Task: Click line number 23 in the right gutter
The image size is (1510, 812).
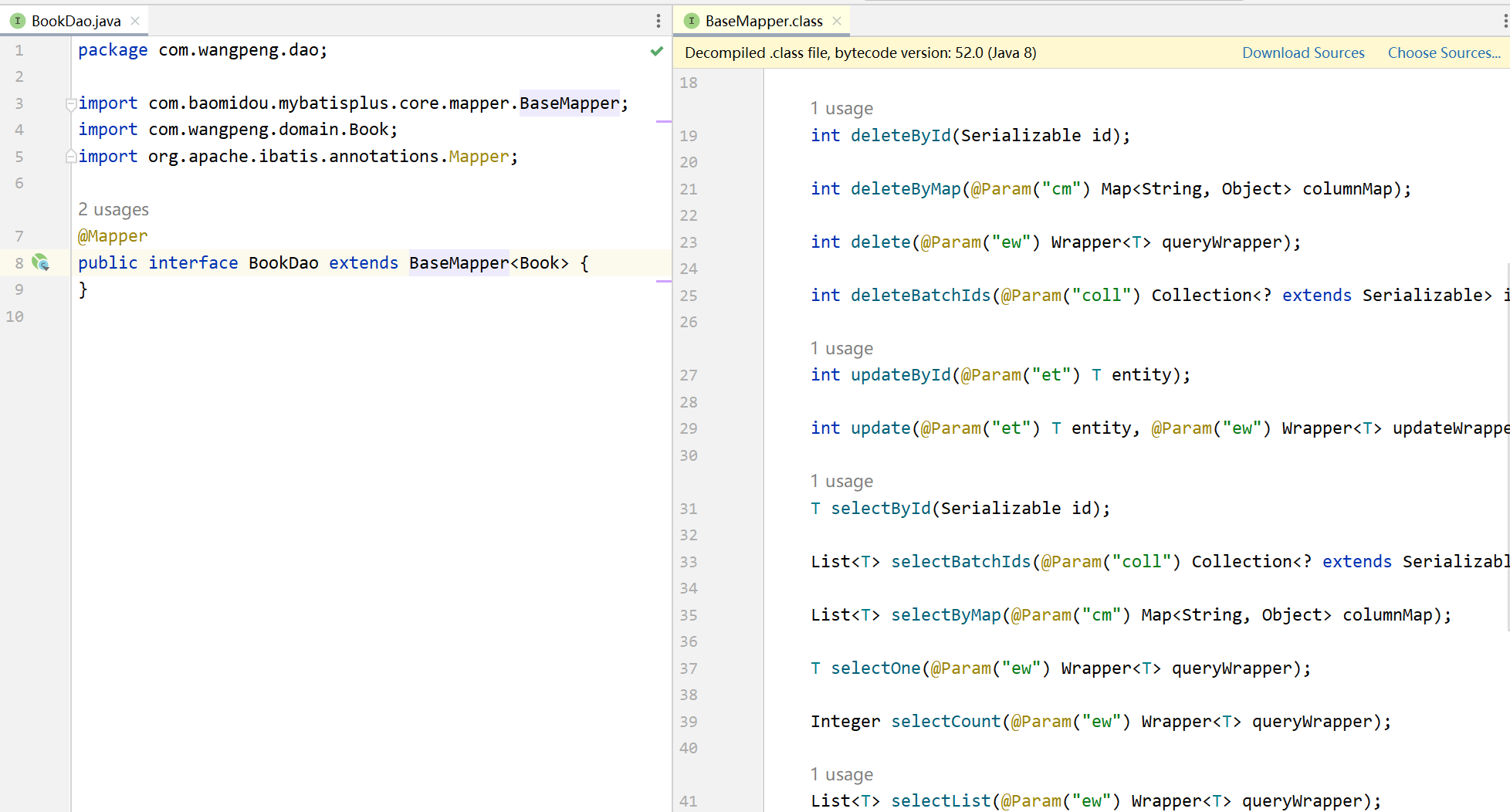Action: pos(689,242)
